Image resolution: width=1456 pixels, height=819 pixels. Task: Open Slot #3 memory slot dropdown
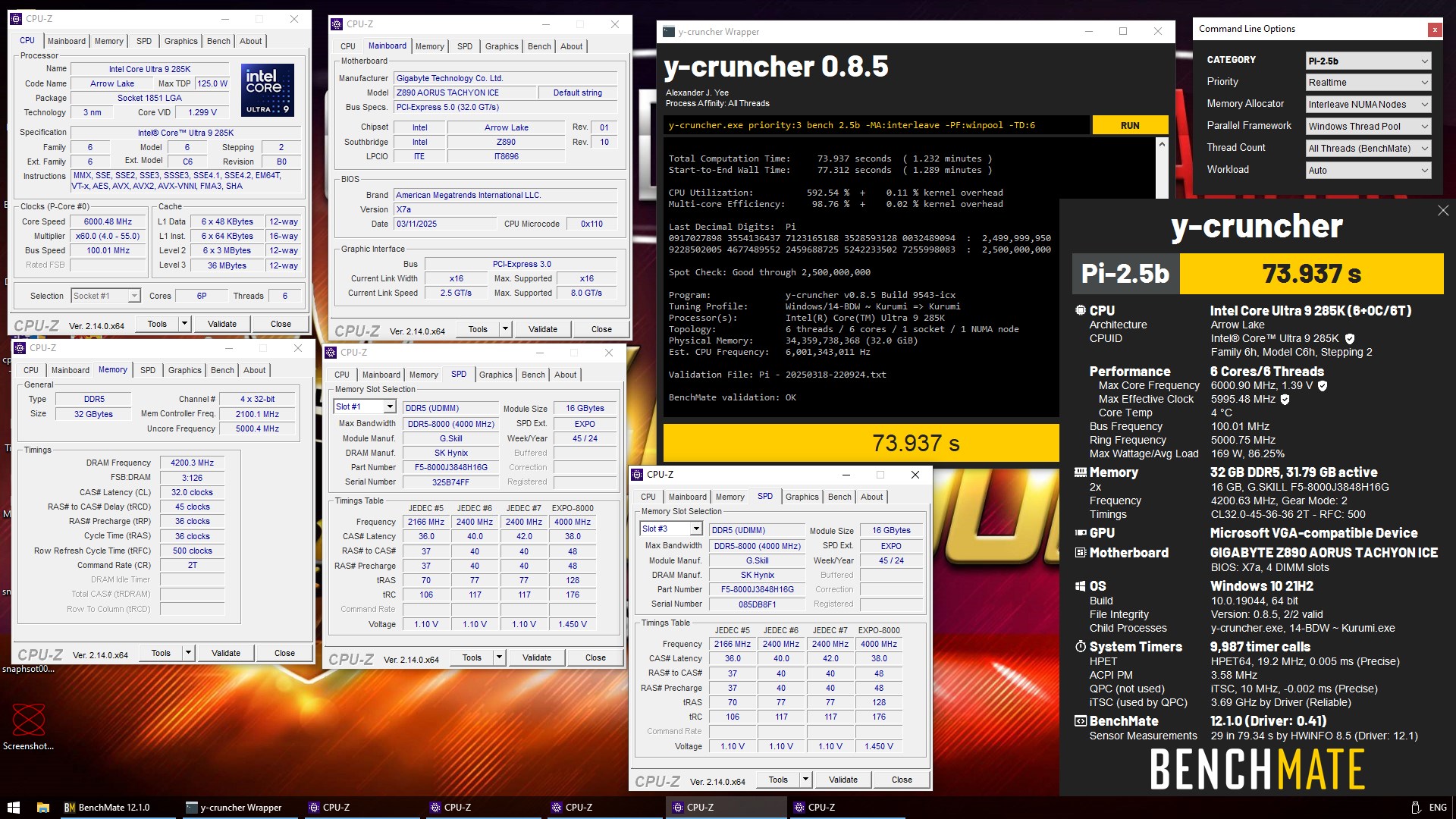[x=671, y=529]
